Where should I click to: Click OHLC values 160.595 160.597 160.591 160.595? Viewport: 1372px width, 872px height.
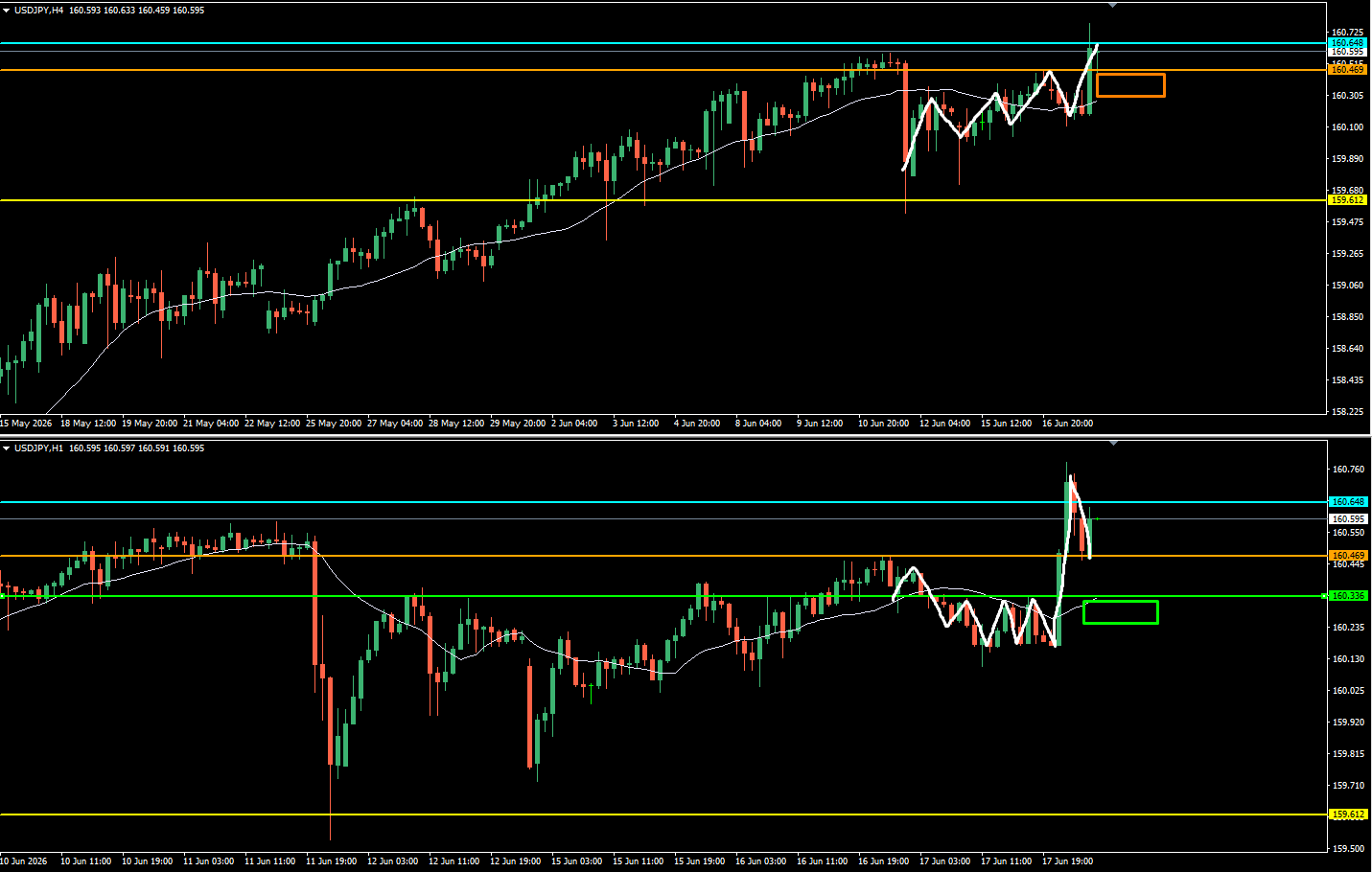click(136, 448)
